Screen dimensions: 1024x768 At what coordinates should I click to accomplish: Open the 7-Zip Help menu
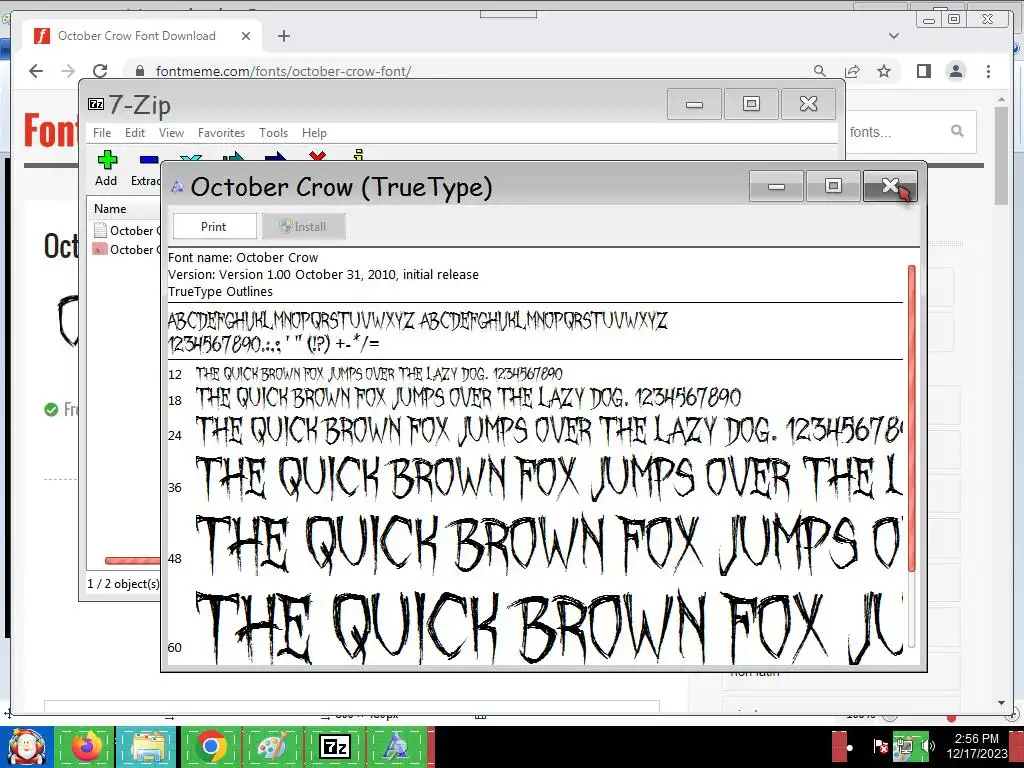(314, 133)
